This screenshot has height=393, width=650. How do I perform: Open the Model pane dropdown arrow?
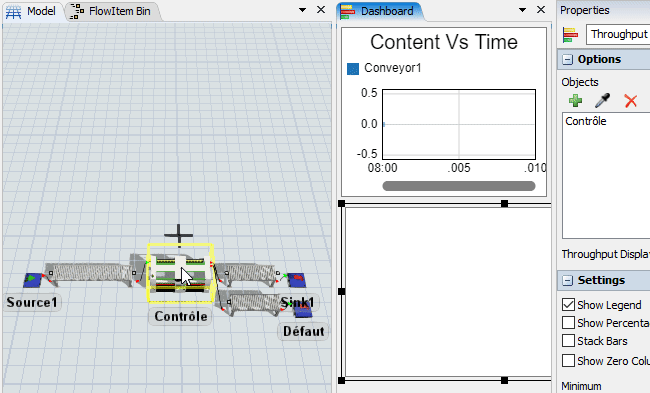pos(303,10)
